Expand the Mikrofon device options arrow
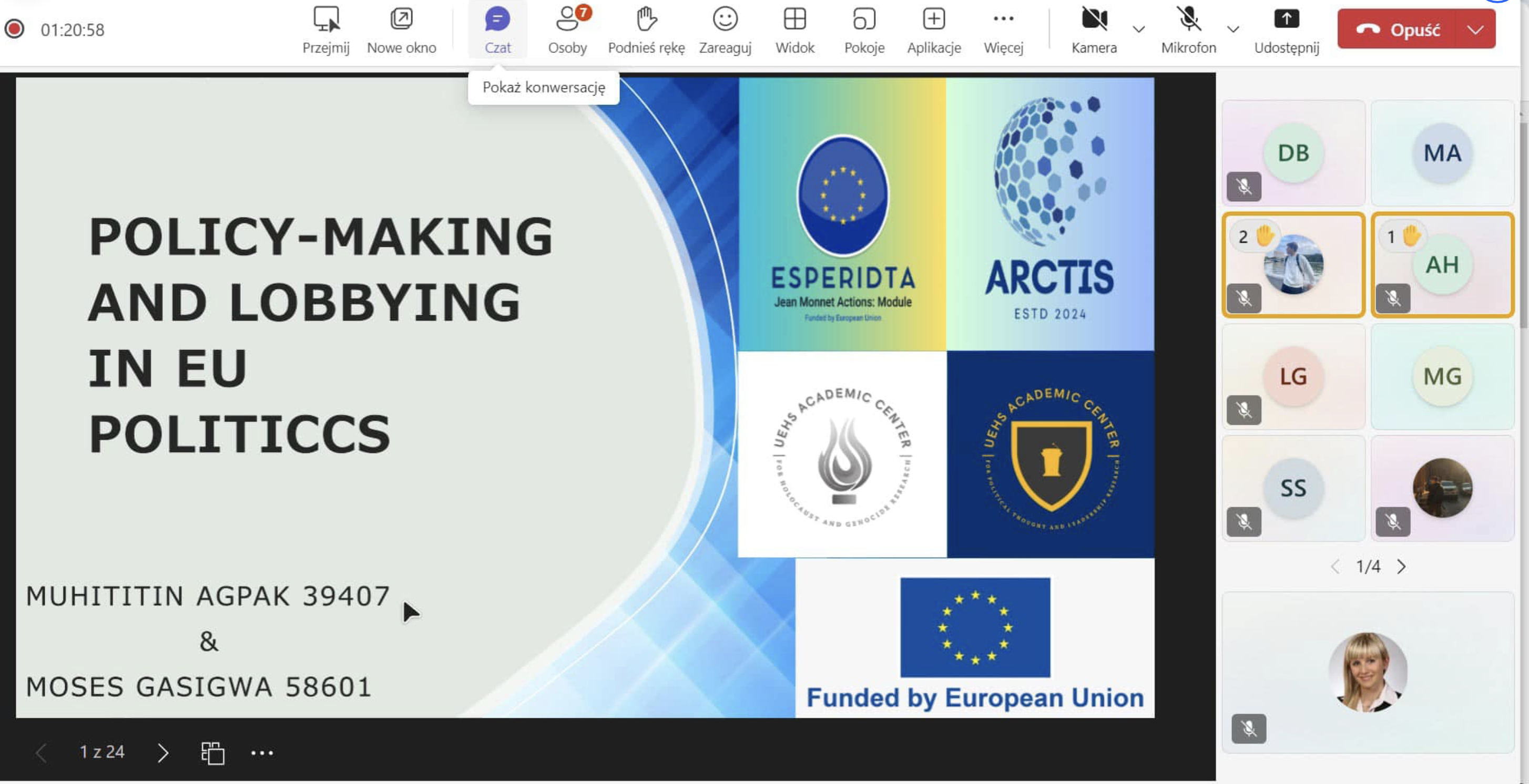The image size is (1529, 784). (1233, 29)
